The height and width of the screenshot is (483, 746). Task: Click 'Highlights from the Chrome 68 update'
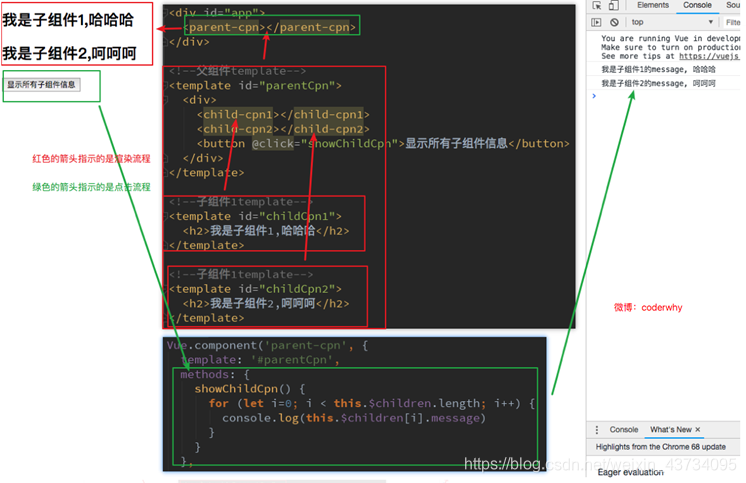coord(660,447)
